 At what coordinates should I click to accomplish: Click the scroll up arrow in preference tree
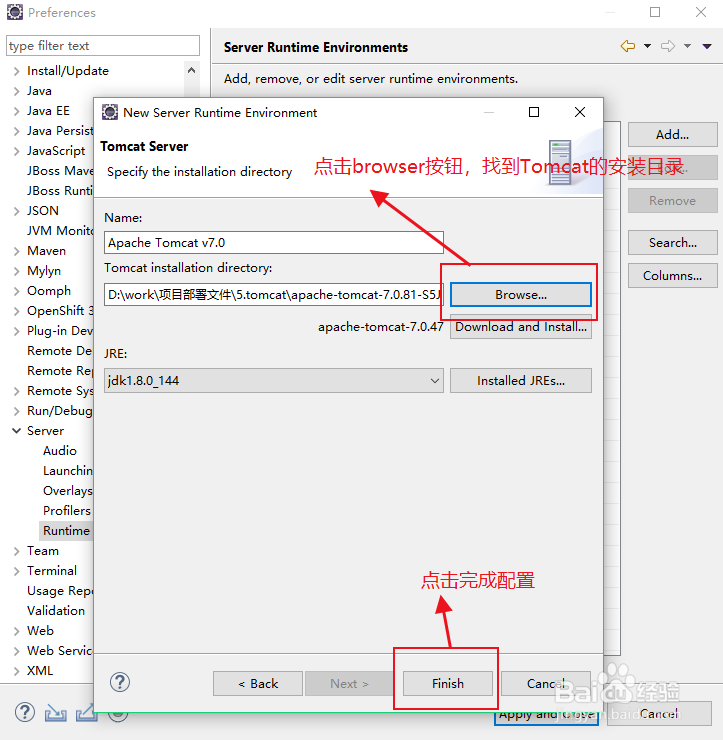point(191,71)
